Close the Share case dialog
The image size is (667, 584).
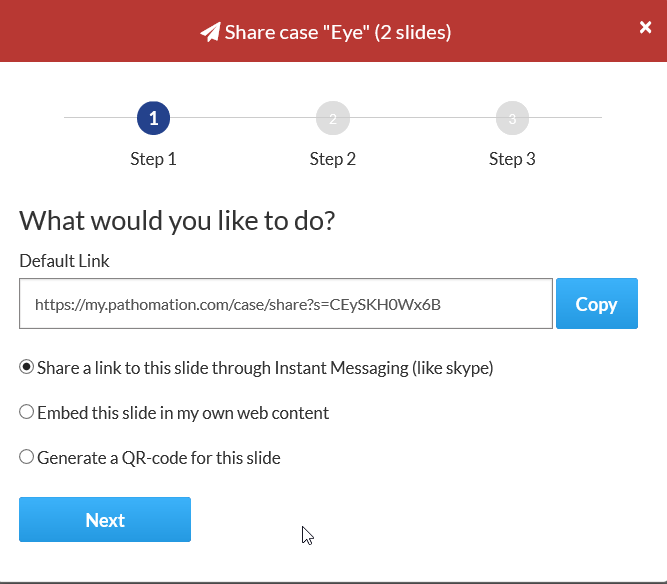tap(646, 28)
